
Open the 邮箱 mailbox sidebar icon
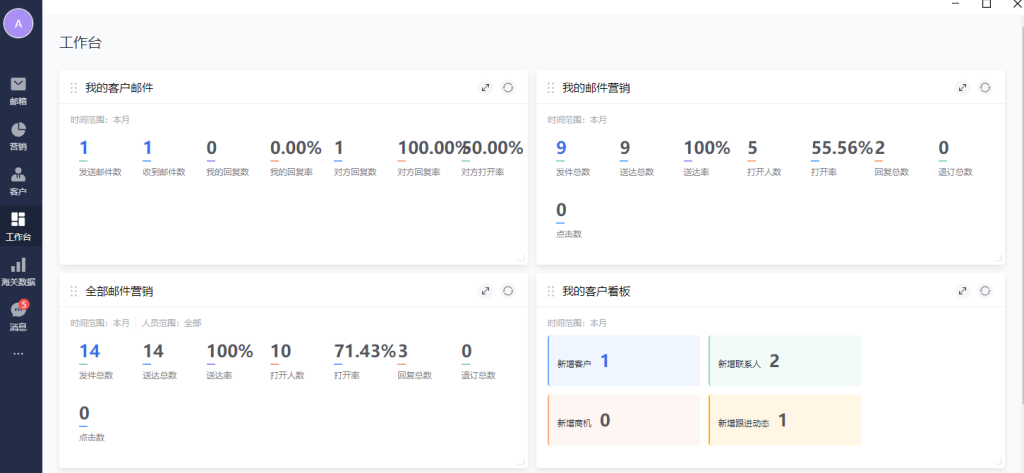click(18, 89)
